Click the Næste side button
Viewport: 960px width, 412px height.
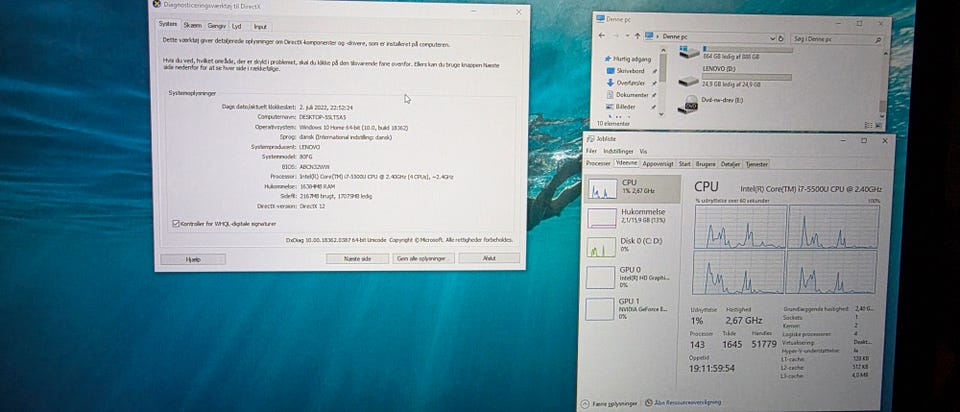[x=357, y=258]
